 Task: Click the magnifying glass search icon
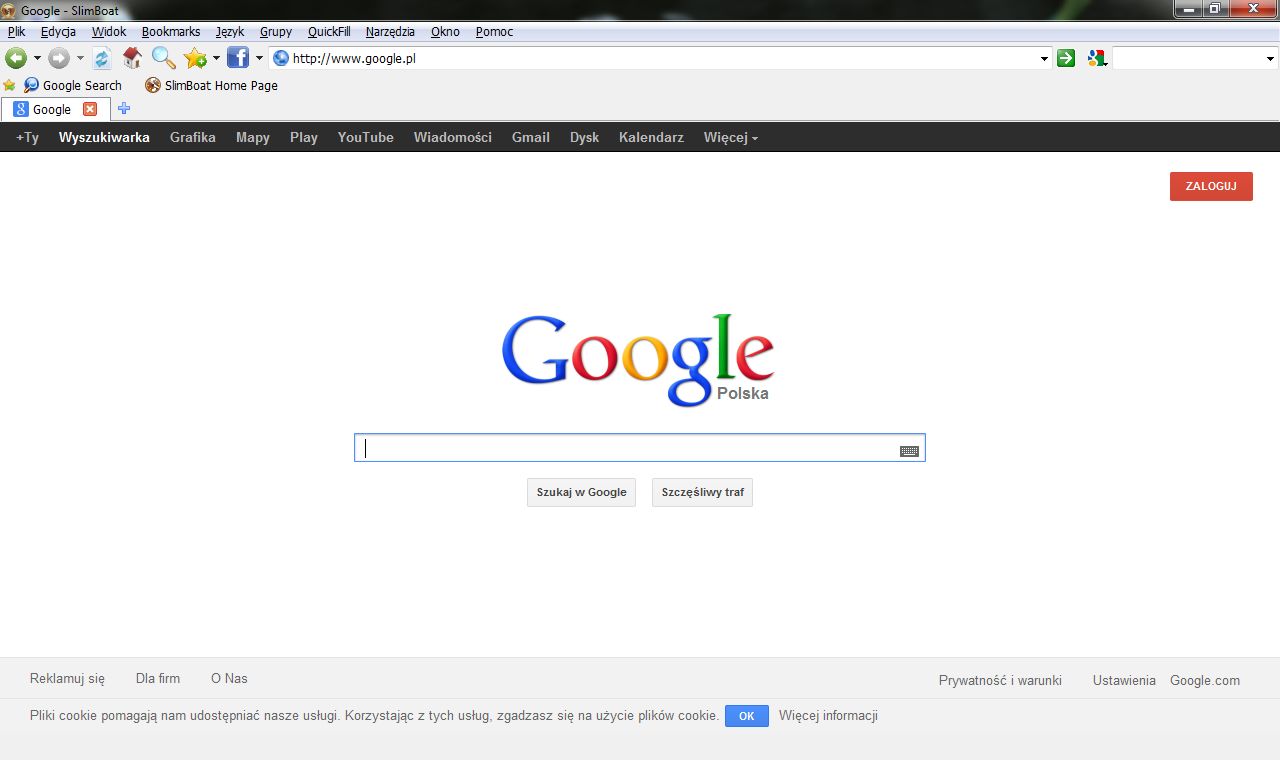[164, 58]
